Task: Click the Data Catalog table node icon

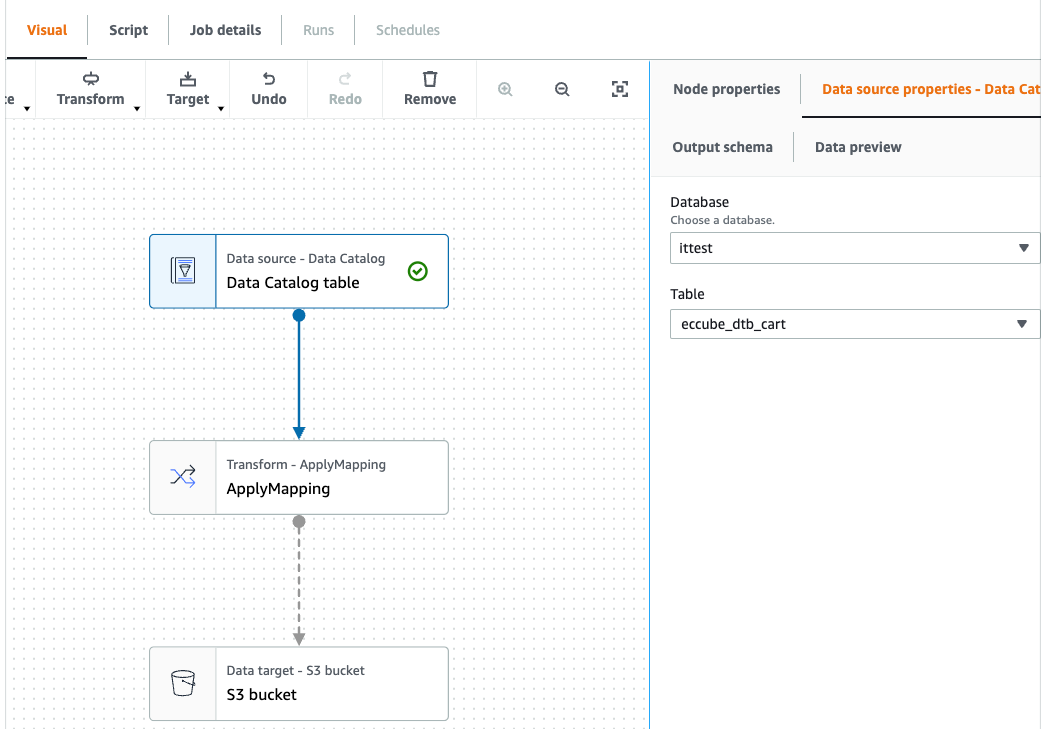Action: (183, 271)
